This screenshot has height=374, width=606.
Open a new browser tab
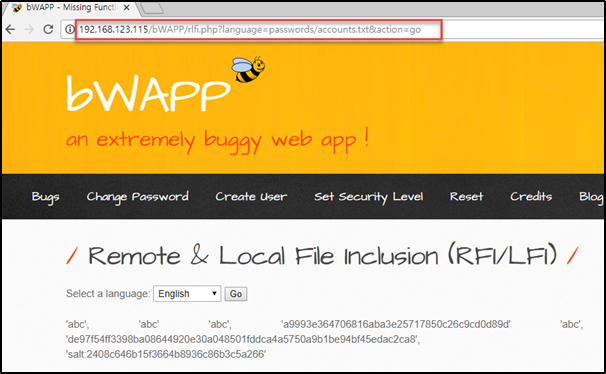tap(152, 8)
